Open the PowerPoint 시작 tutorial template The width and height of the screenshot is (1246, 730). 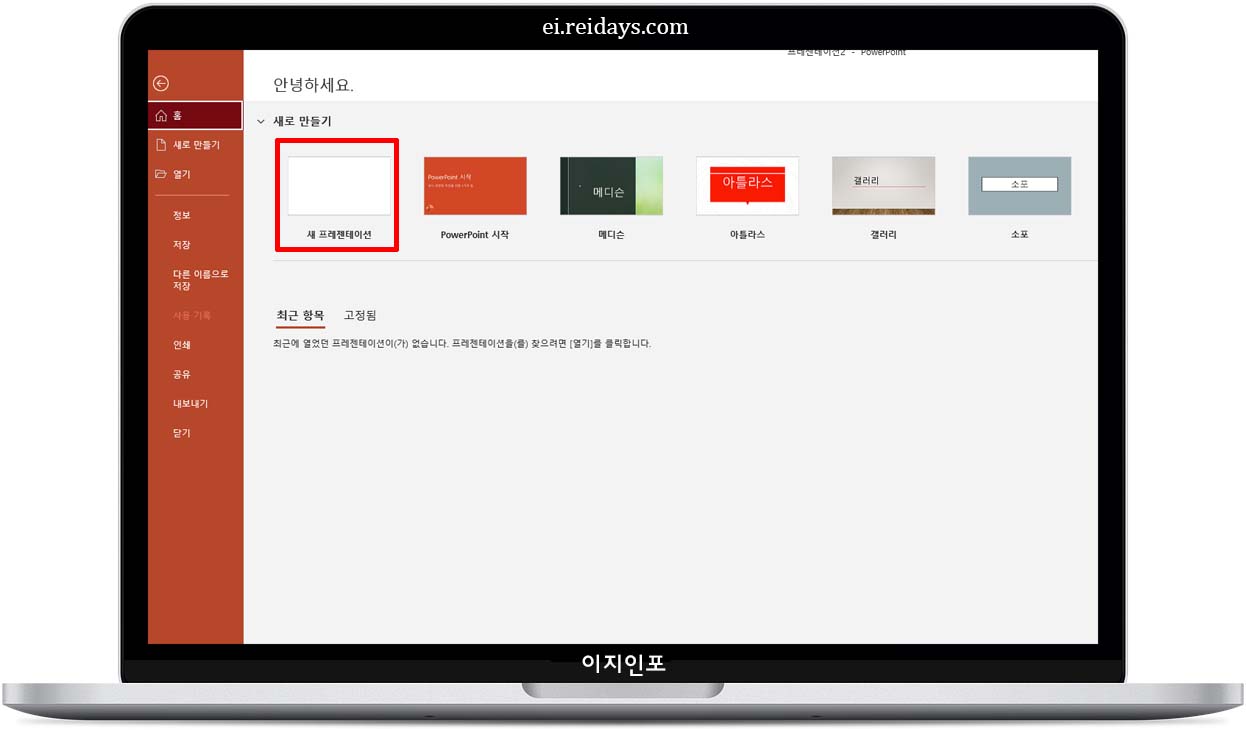point(474,186)
